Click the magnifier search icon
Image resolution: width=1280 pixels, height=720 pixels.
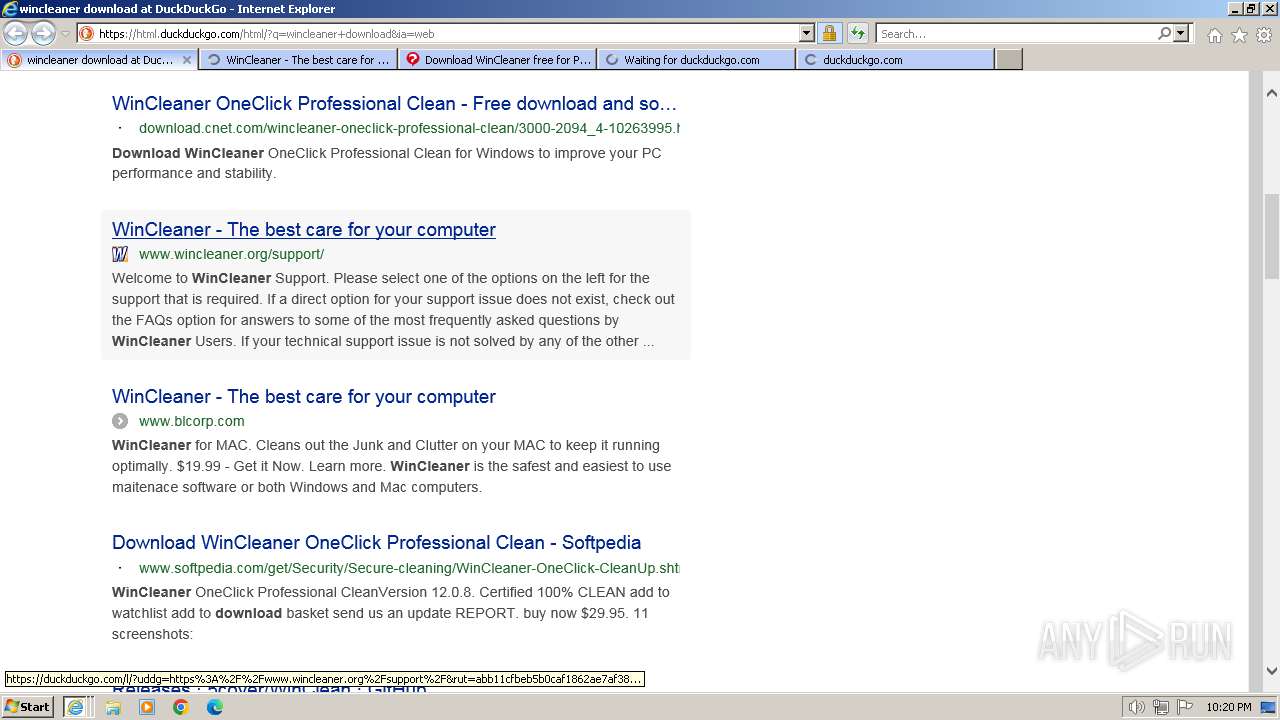coord(1164,34)
